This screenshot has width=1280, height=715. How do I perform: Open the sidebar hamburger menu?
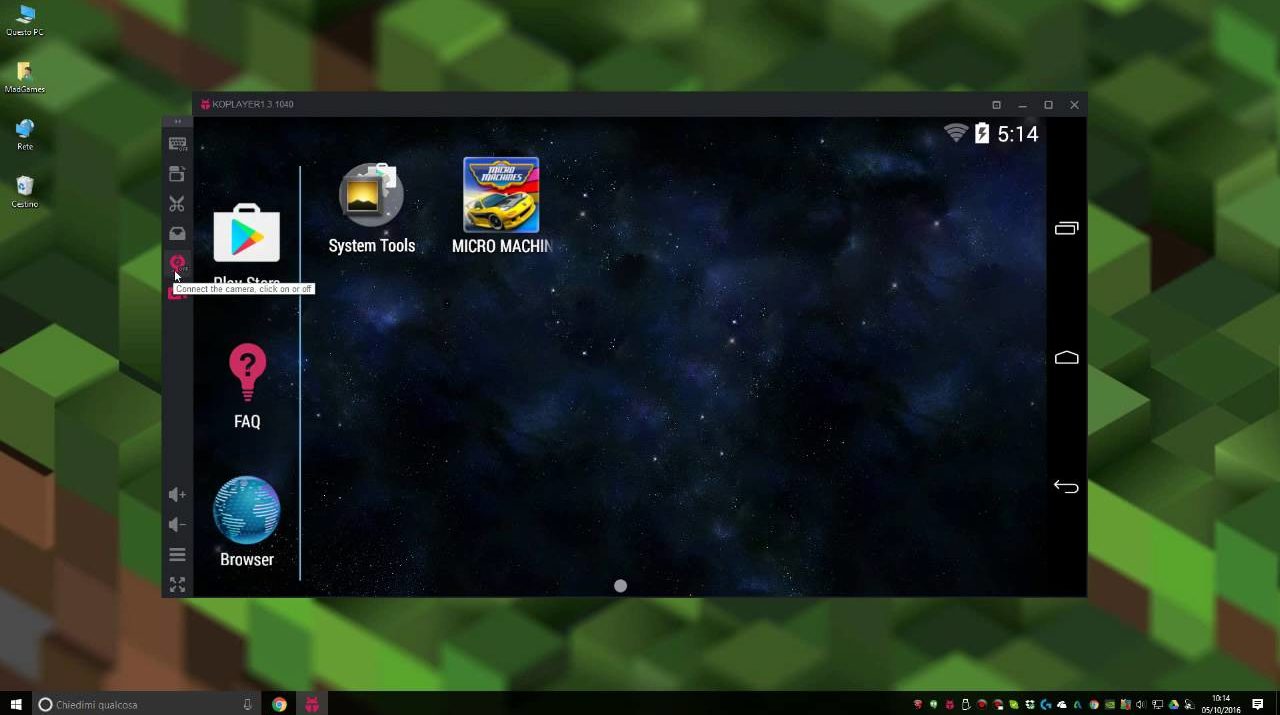coord(177,555)
